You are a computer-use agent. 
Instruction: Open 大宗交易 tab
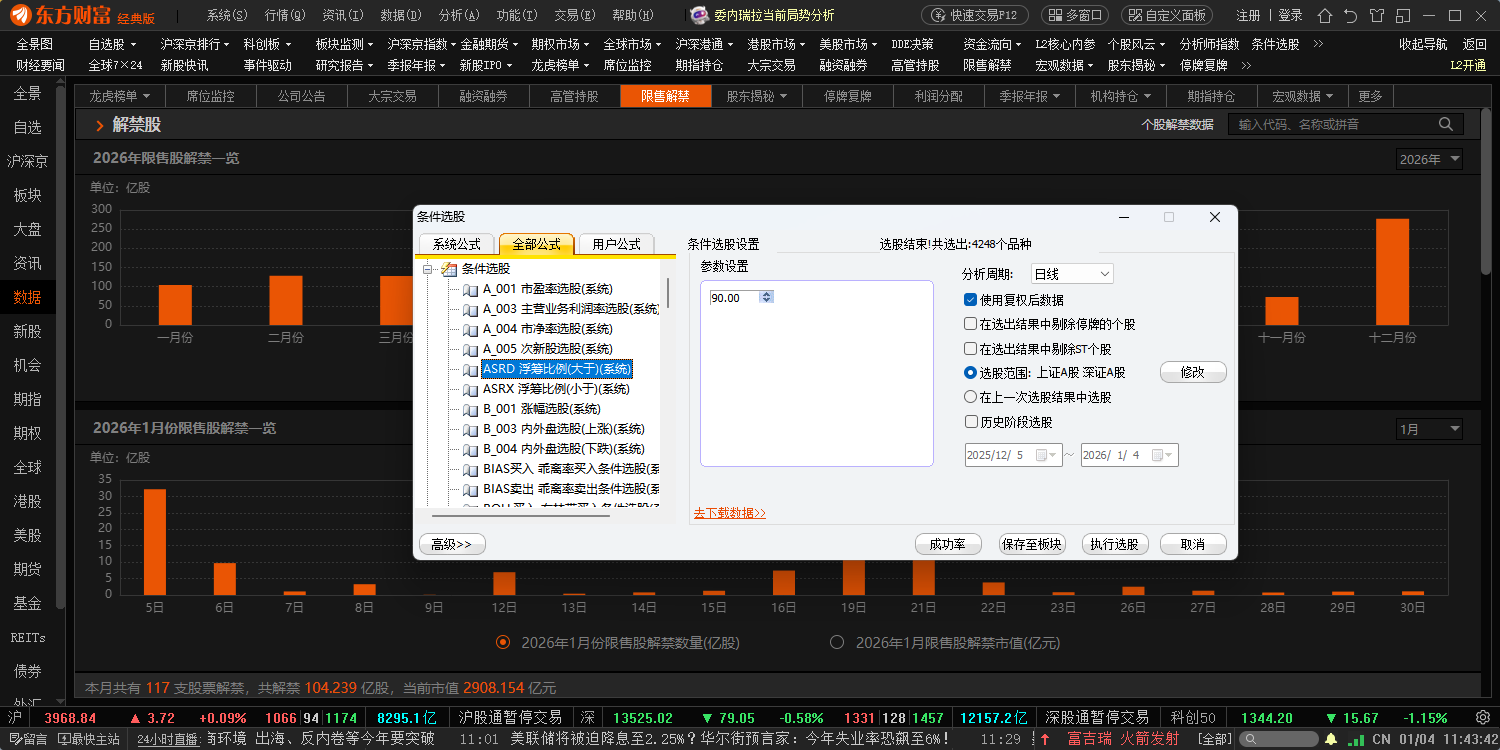[392, 96]
